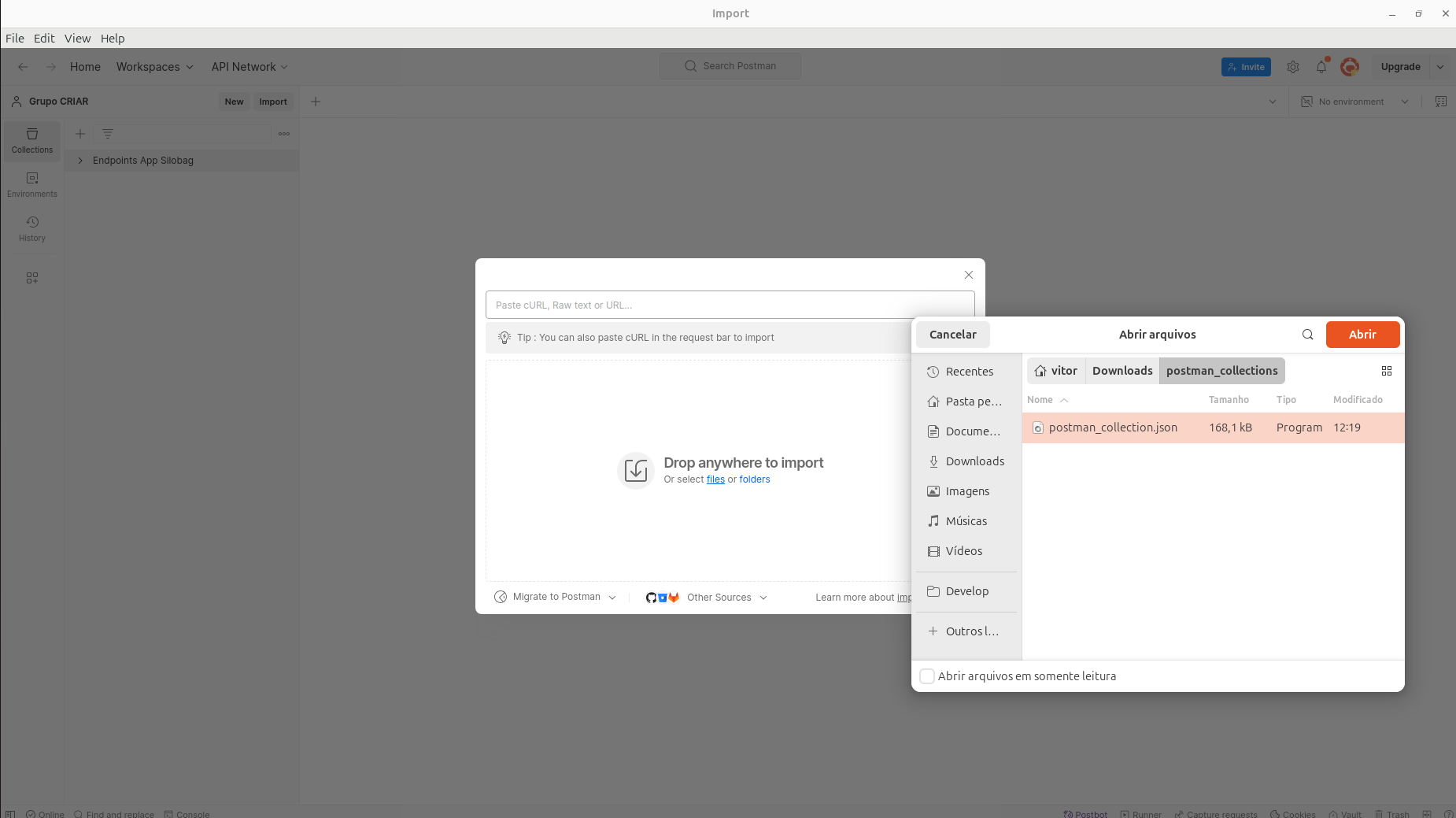Expand the Endpoints App Silobag collection

tap(80, 161)
